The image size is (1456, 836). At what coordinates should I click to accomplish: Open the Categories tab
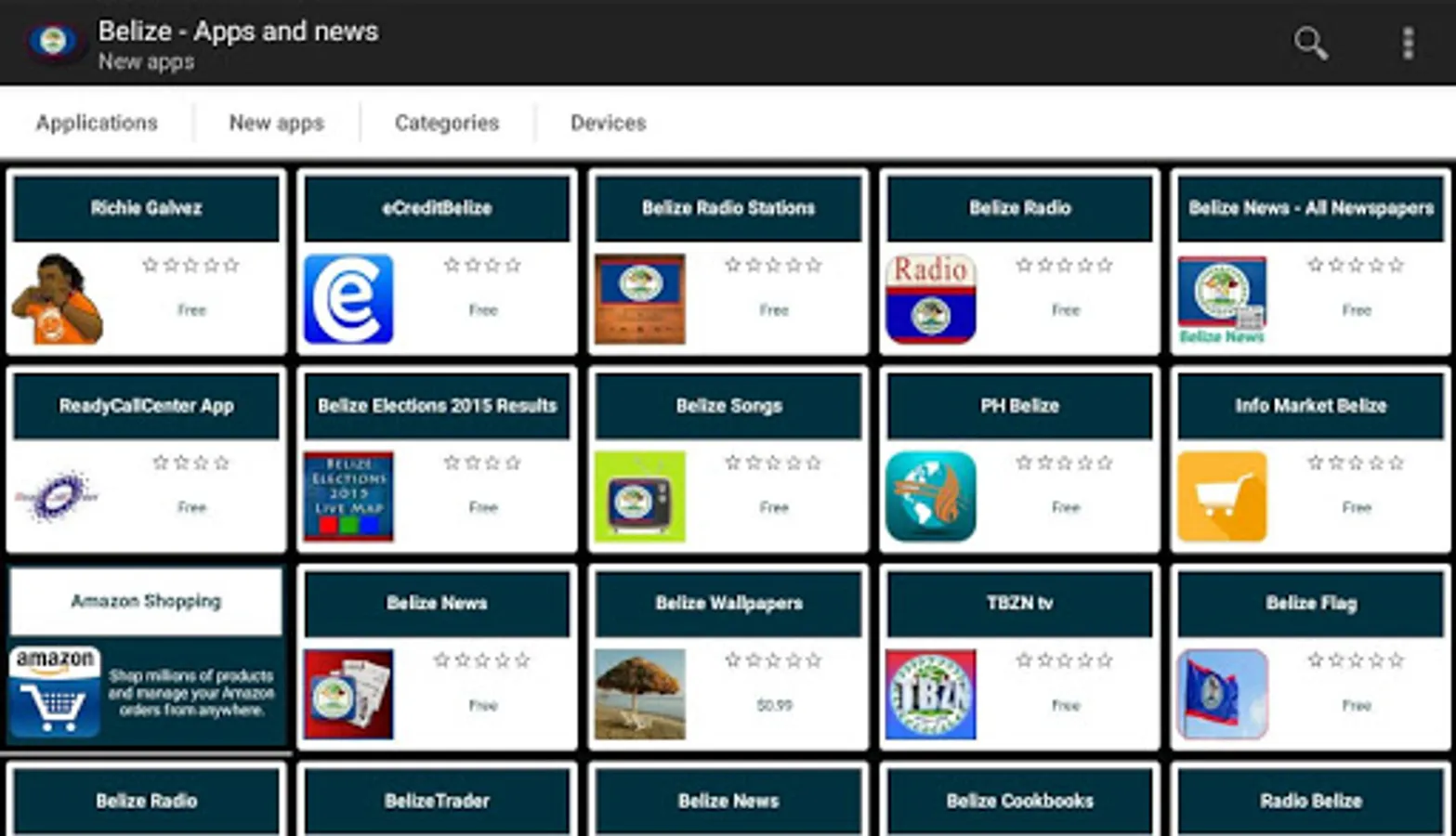pos(447,123)
